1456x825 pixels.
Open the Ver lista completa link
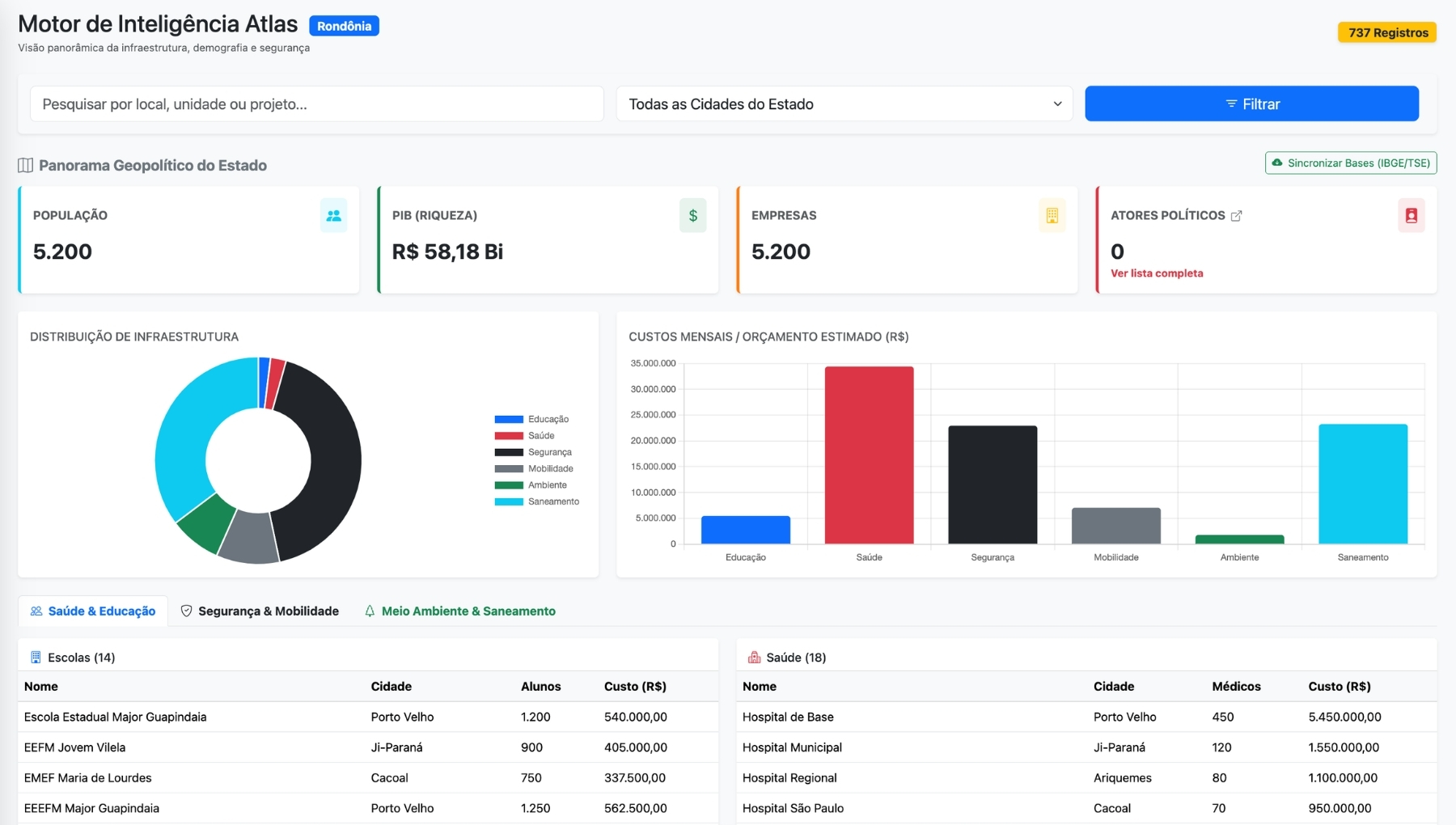[x=1157, y=273]
